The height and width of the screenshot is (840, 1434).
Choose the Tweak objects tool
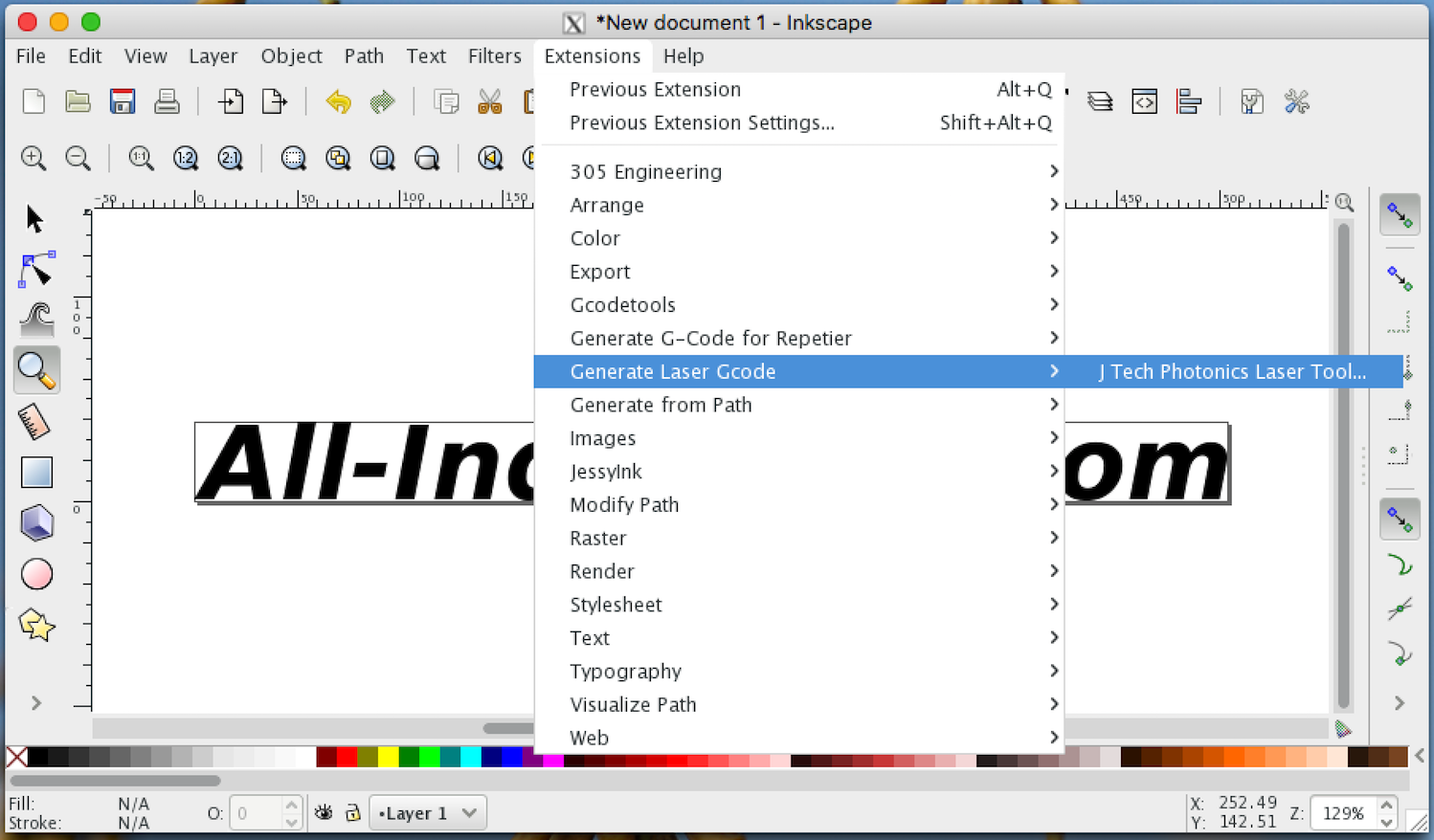(x=36, y=320)
